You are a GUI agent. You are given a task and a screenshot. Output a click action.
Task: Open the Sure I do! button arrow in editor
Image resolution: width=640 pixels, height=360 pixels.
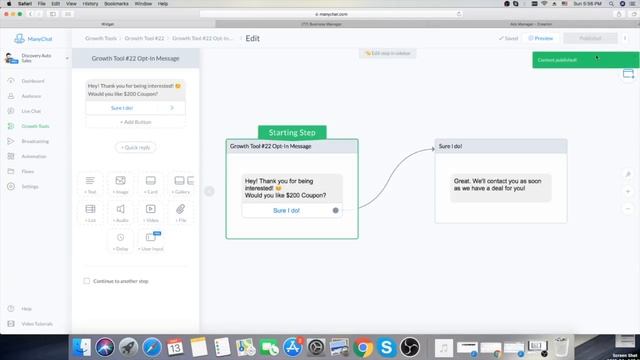click(172, 108)
